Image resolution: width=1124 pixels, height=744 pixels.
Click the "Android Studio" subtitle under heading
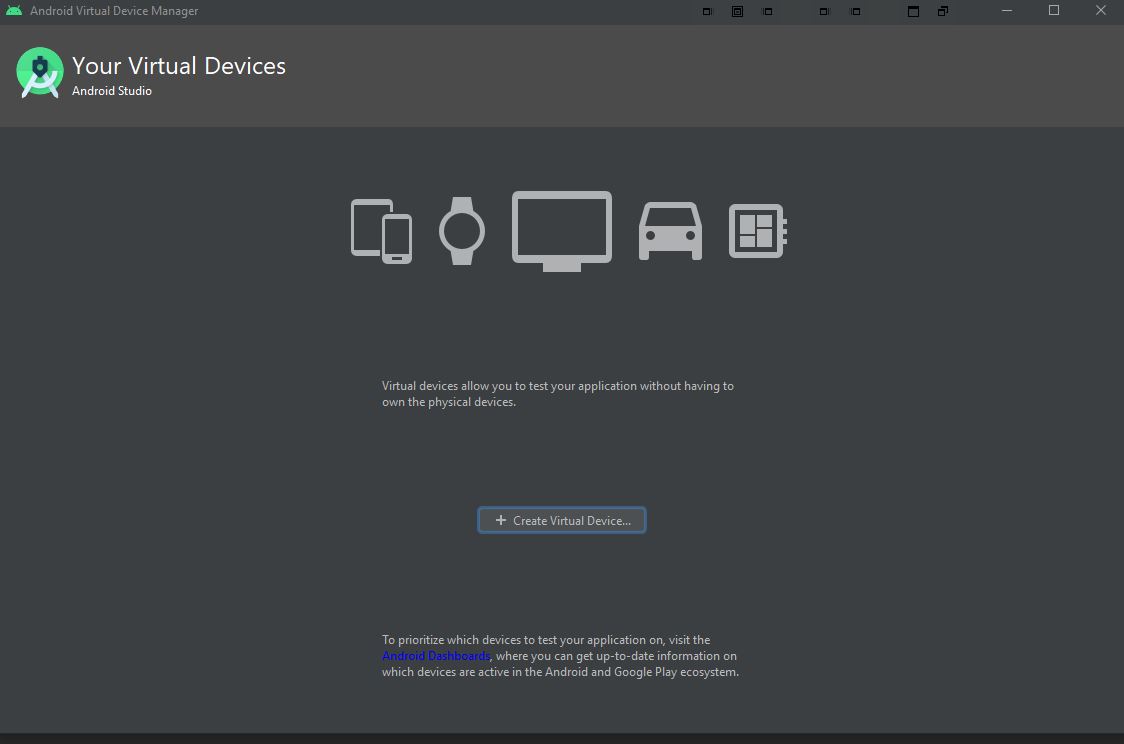pyautogui.click(x=112, y=91)
